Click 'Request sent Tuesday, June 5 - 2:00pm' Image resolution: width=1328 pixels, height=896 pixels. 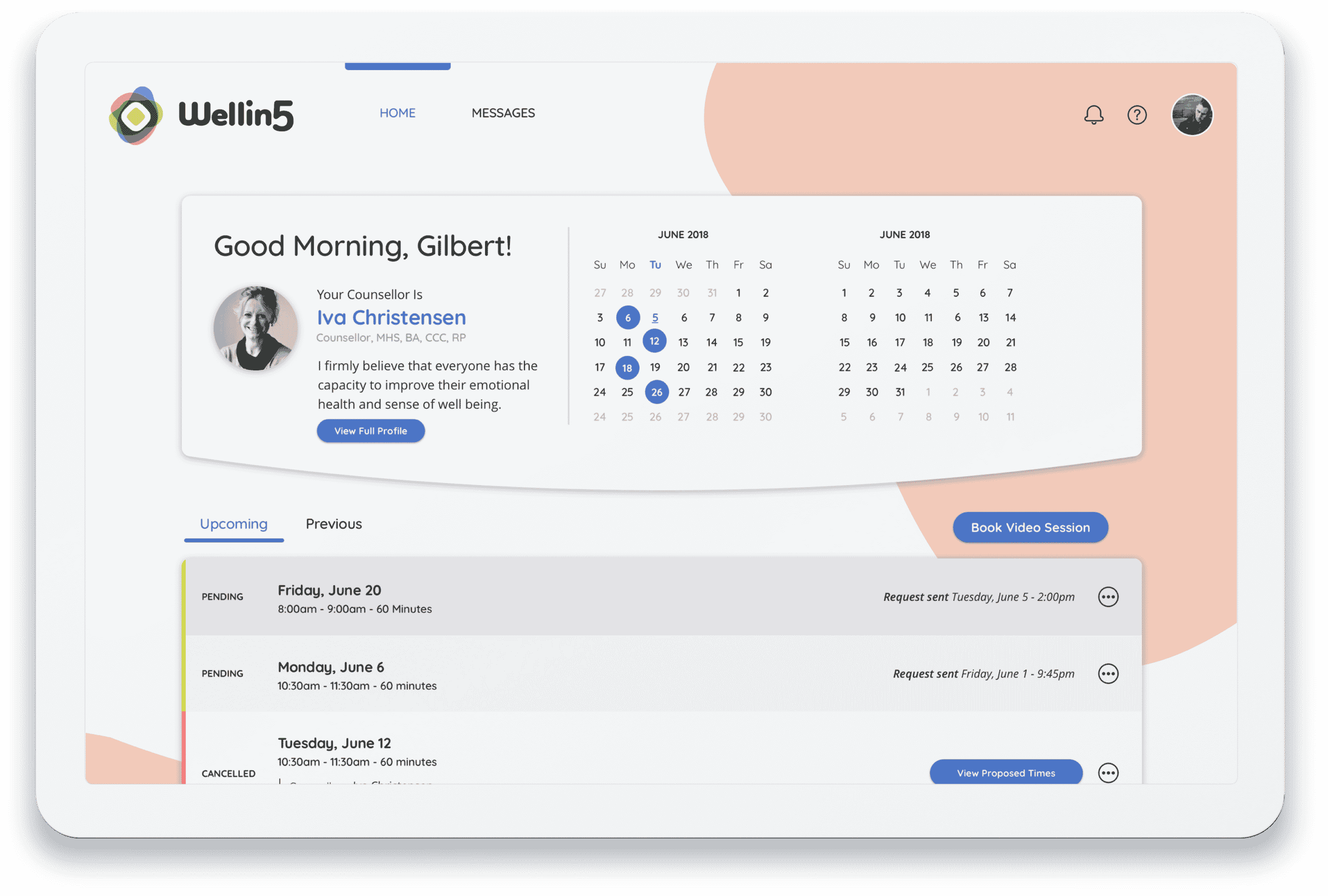(978, 597)
